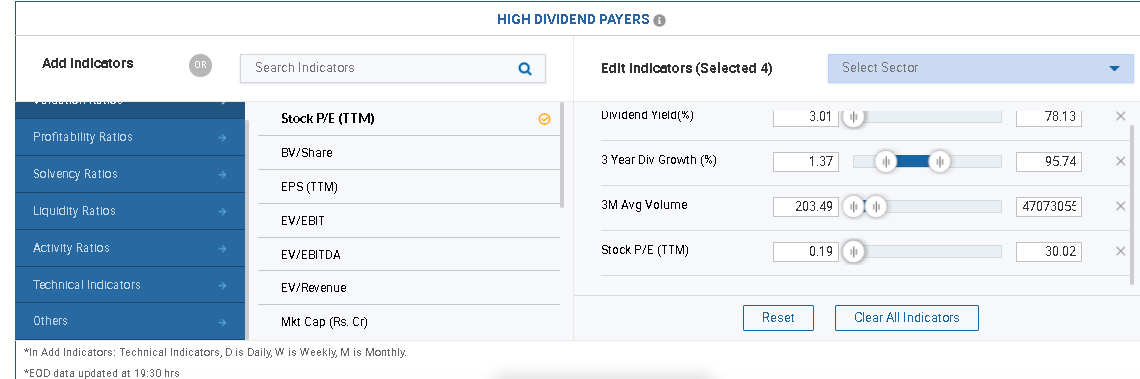The height and width of the screenshot is (379, 1140).
Task: Click the info icon beside High Dividend Payers
Action: [659, 20]
